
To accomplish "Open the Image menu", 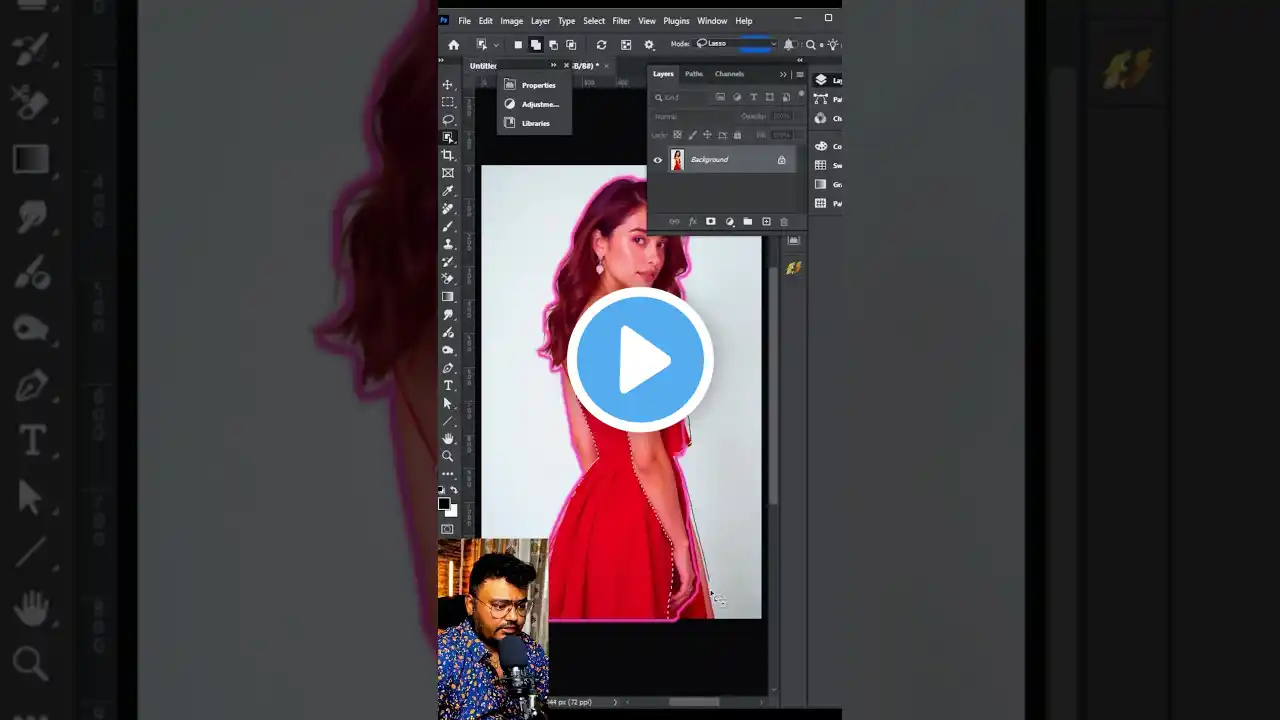I will pyautogui.click(x=511, y=21).
